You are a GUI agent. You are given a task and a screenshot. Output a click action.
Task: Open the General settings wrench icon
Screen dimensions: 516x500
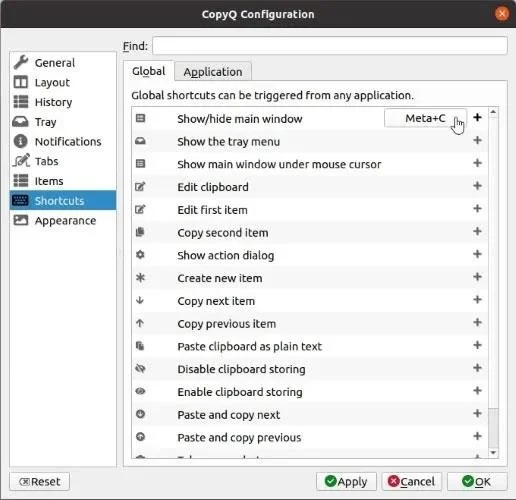[x=21, y=62]
